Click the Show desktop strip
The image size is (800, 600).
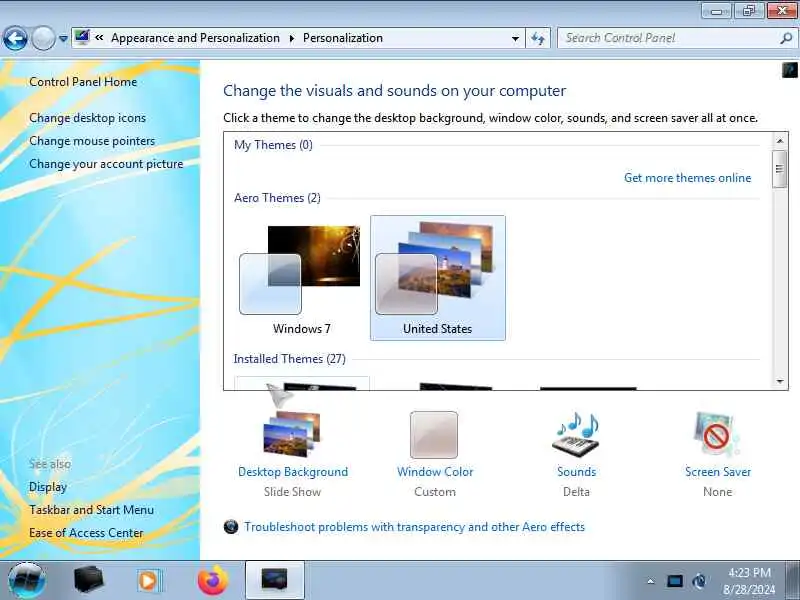point(792,580)
